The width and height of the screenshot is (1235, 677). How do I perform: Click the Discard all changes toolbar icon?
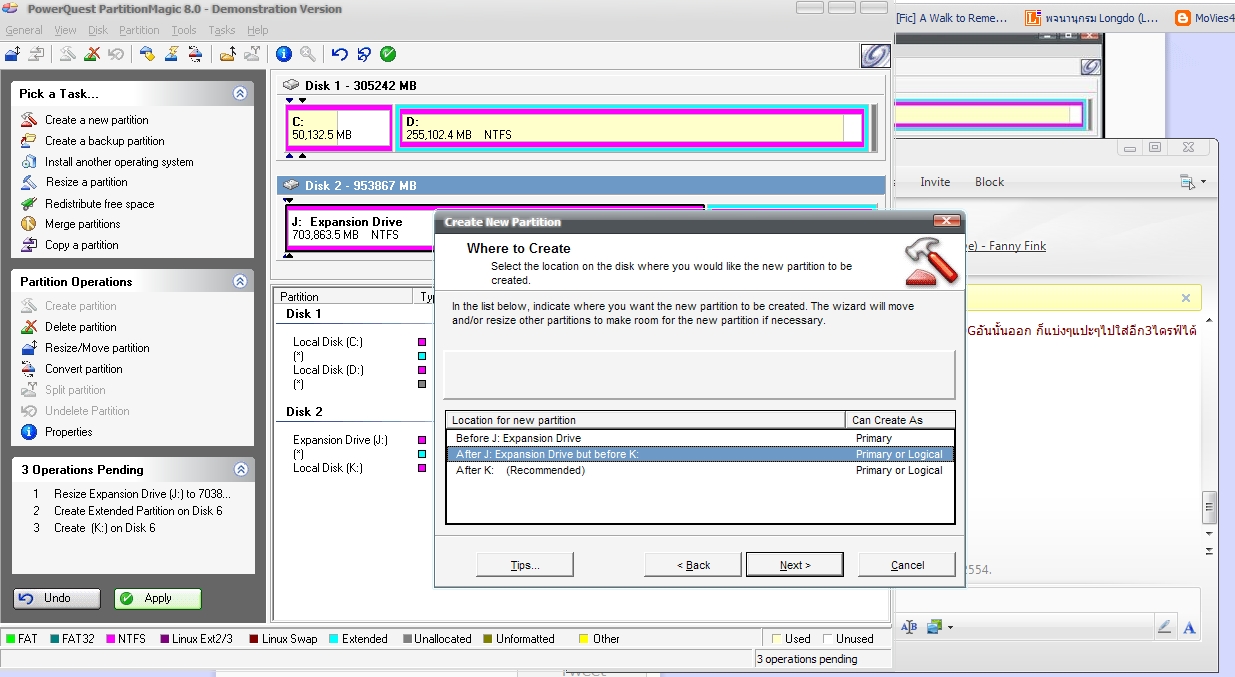(x=364, y=54)
